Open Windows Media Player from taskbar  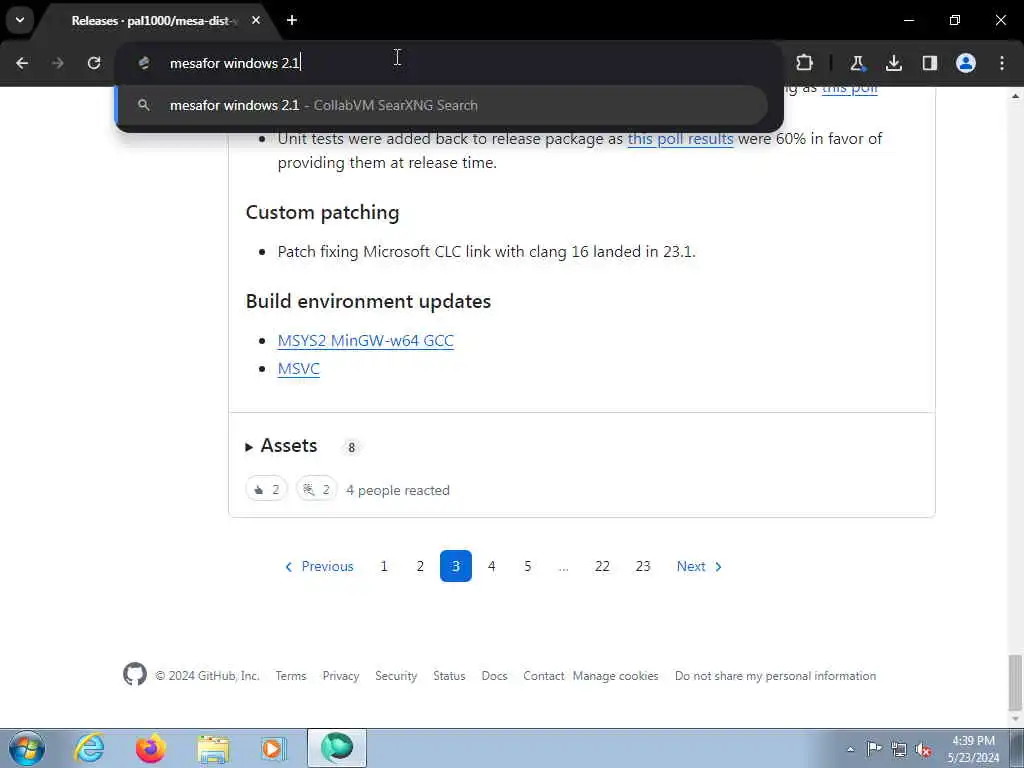coord(274,748)
